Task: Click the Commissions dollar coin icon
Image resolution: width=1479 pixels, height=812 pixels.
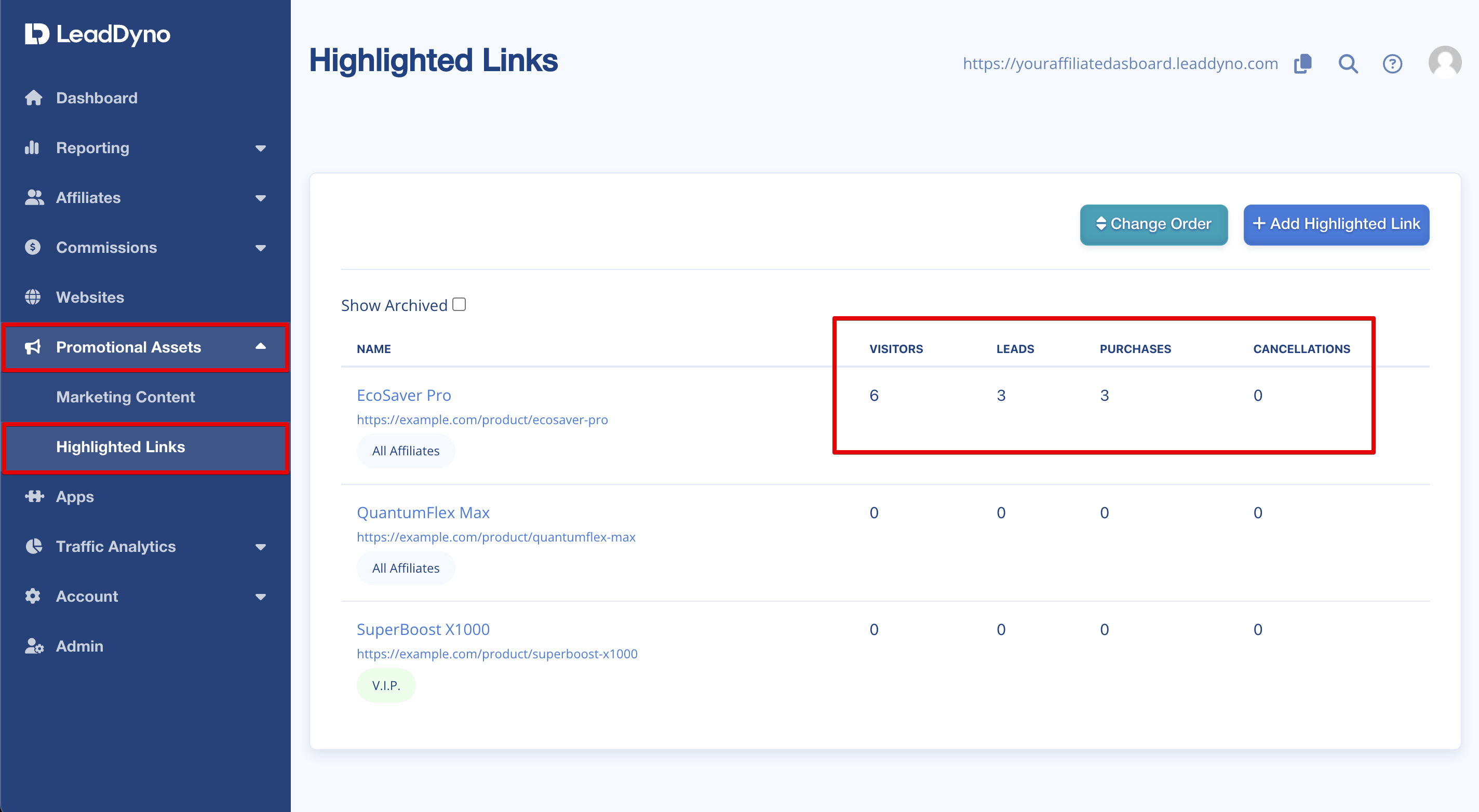Action: click(x=33, y=247)
